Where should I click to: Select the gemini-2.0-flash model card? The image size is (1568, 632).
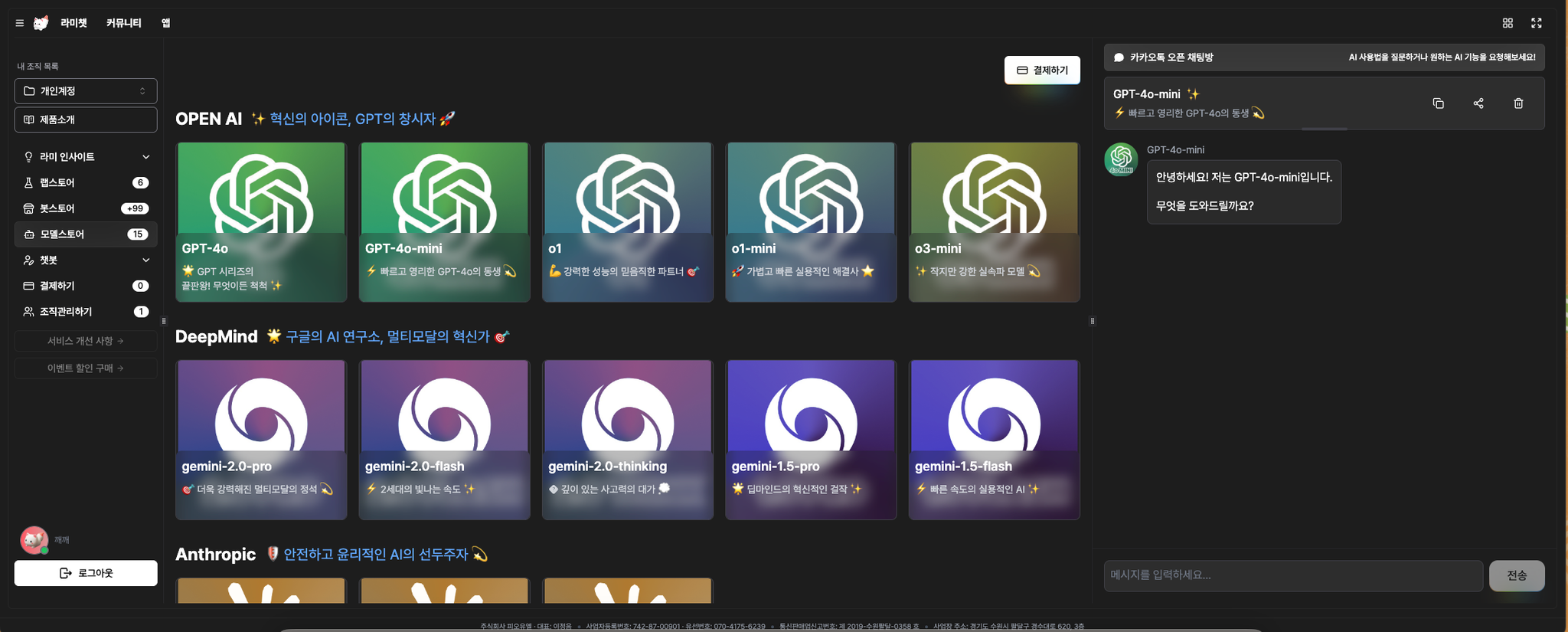pyautogui.click(x=444, y=440)
